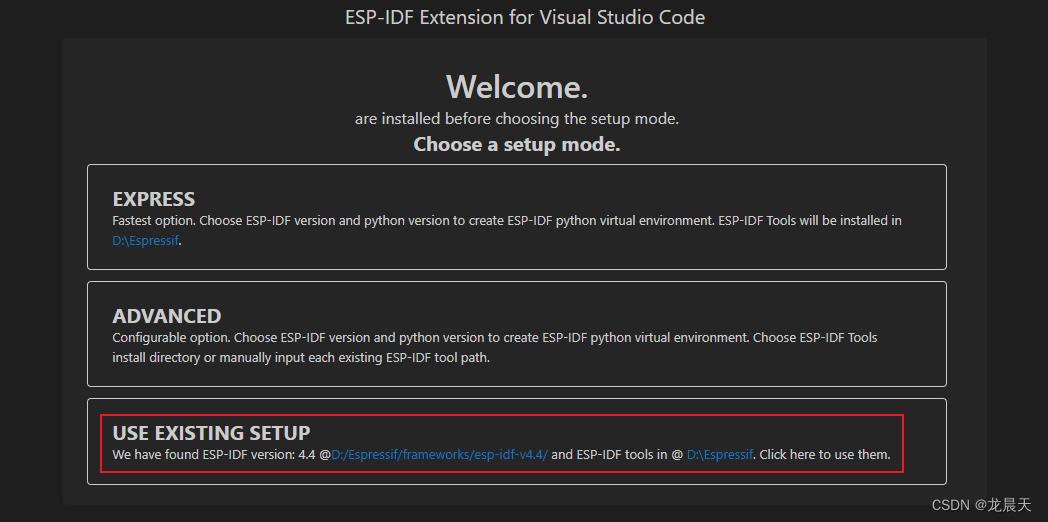1048x522 pixels.
Task: Click the 'Choose a setup mode.' heading
Action: [517, 144]
